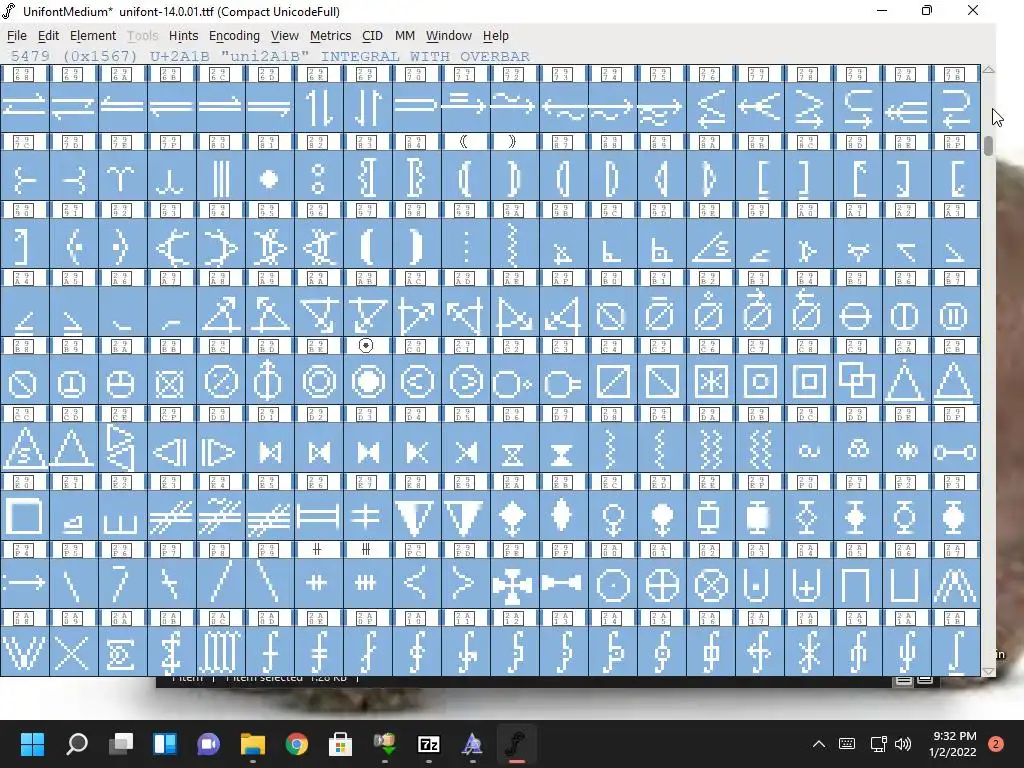This screenshot has height=768, width=1024.
Task: Open the MM menu
Action: pos(405,36)
